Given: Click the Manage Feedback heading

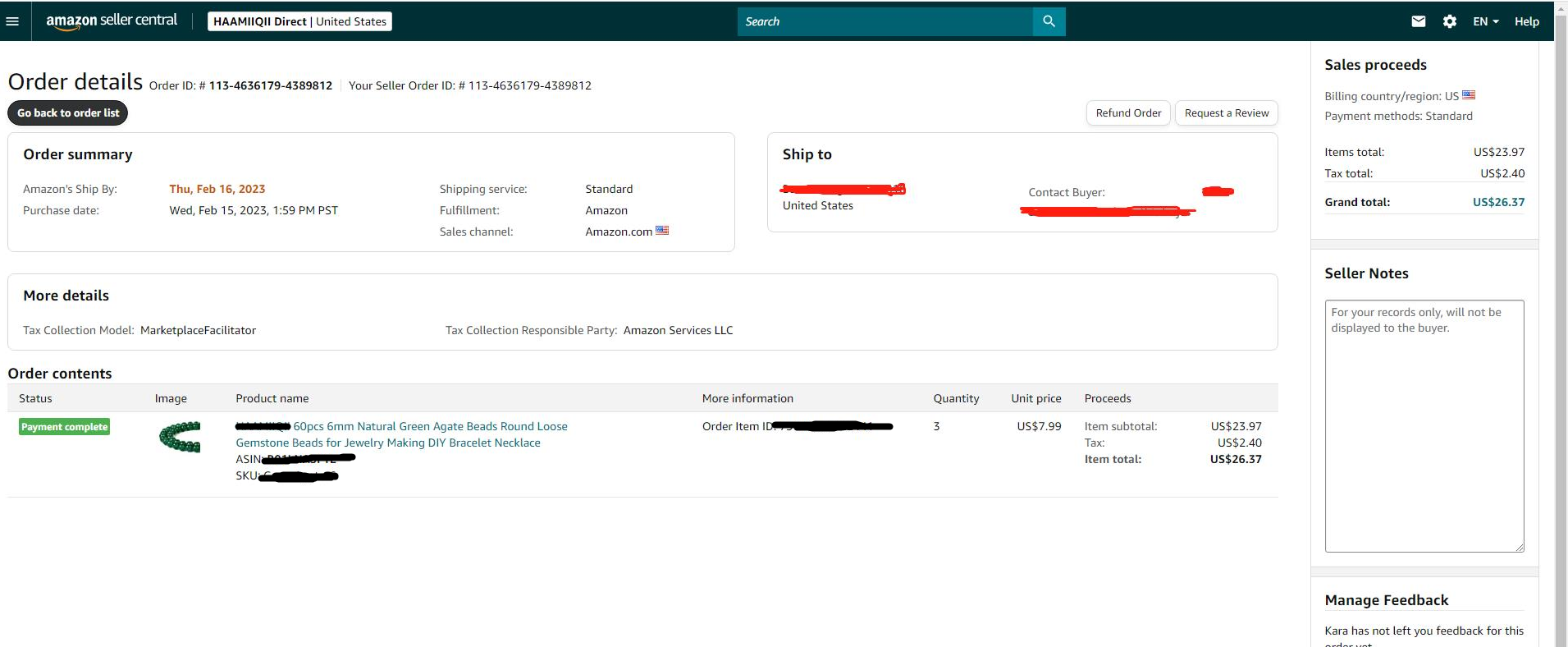Looking at the screenshot, I should click(1387, 600).
